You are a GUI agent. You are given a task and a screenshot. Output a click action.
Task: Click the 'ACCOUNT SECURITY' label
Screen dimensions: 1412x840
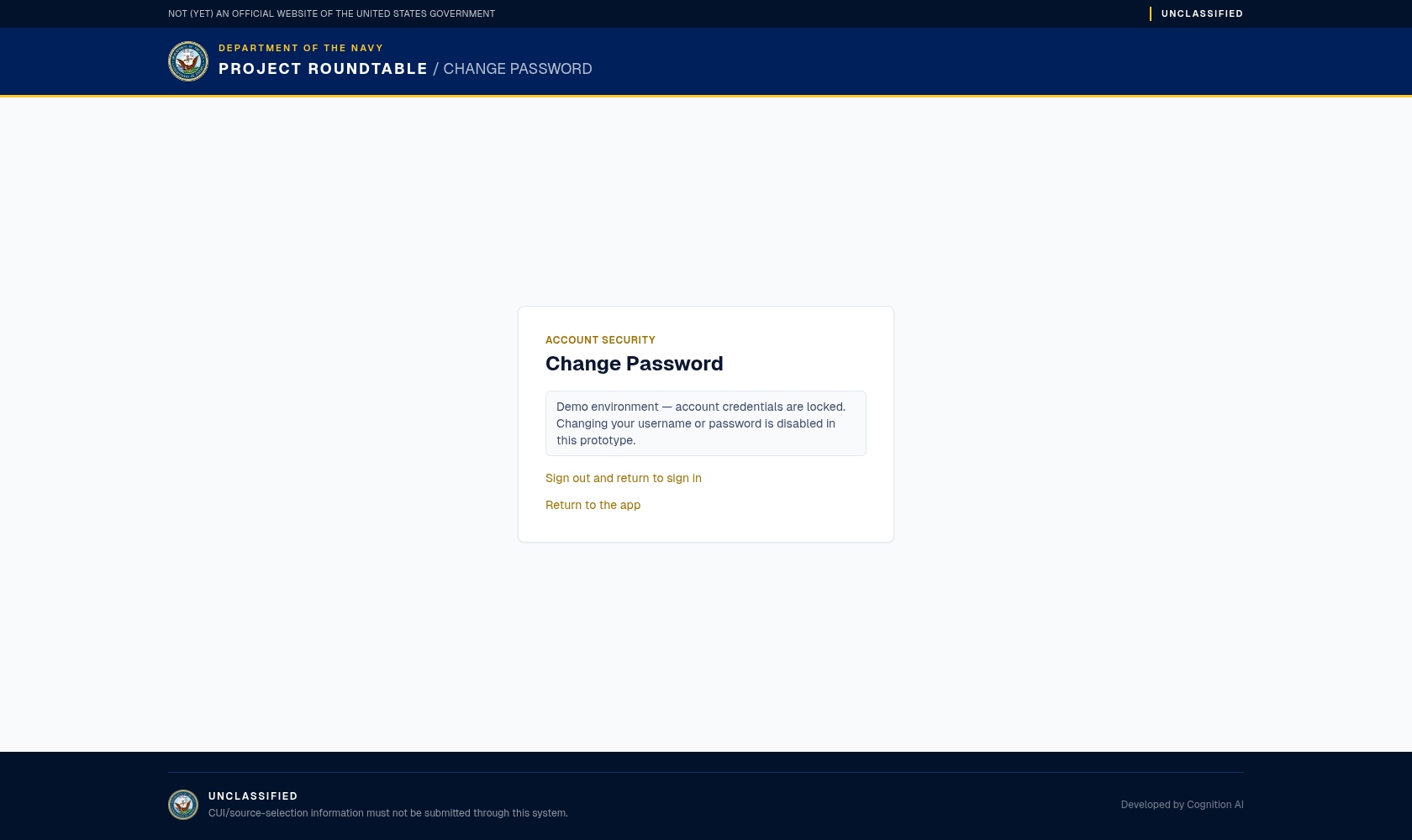coord(600,340)
